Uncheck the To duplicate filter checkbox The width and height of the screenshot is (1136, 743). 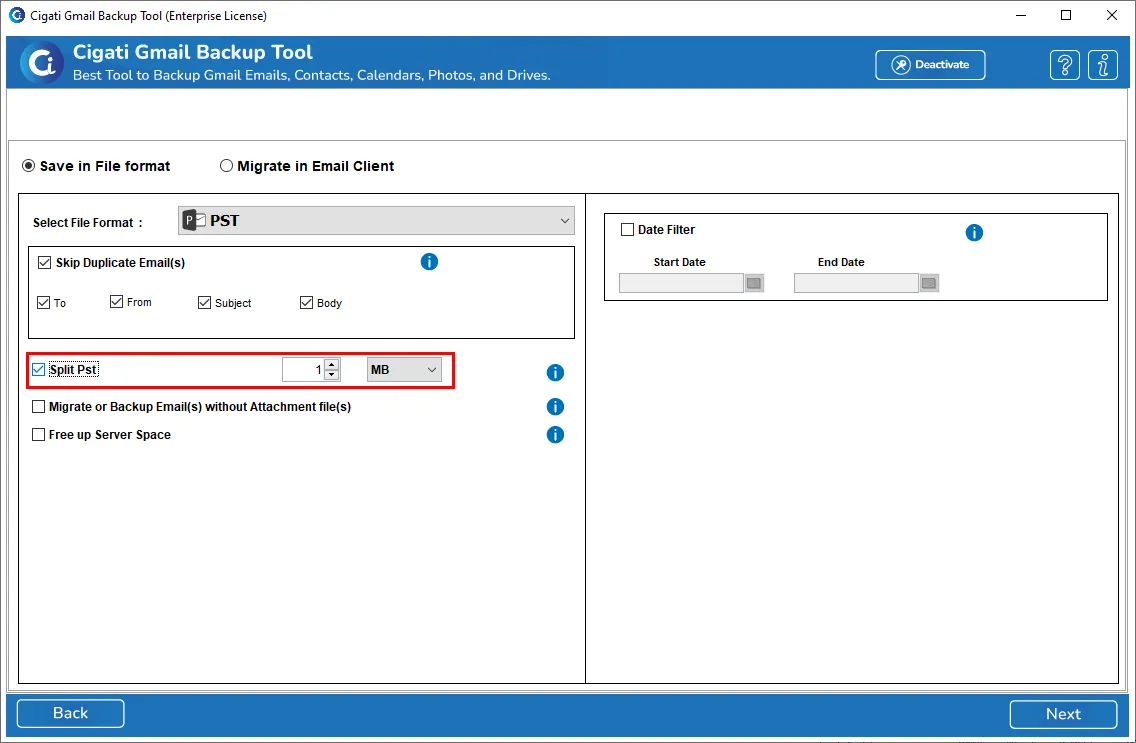[43, 303]
